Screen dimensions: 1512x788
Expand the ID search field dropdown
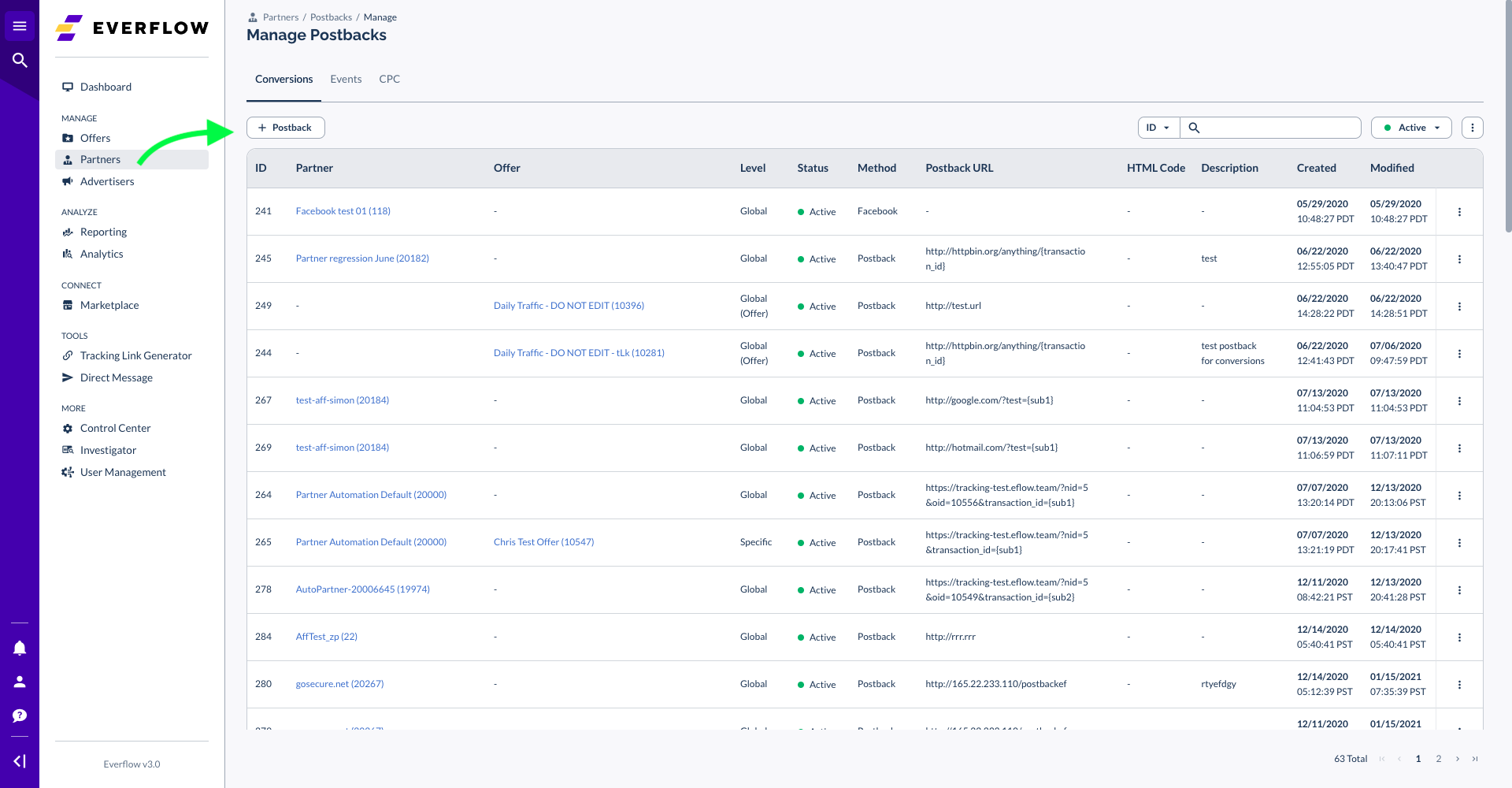coord(1158,128)
